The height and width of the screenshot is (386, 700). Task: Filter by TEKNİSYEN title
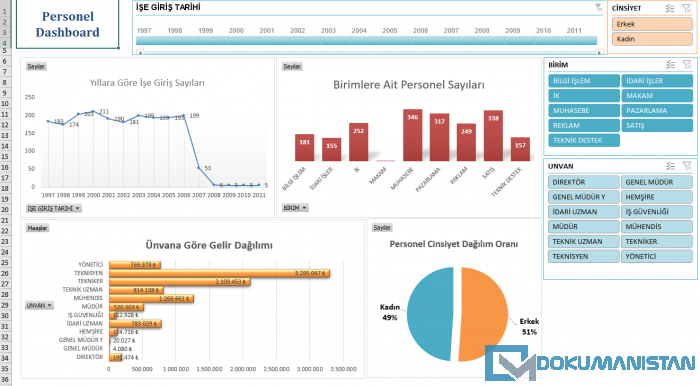coord(584,257)
